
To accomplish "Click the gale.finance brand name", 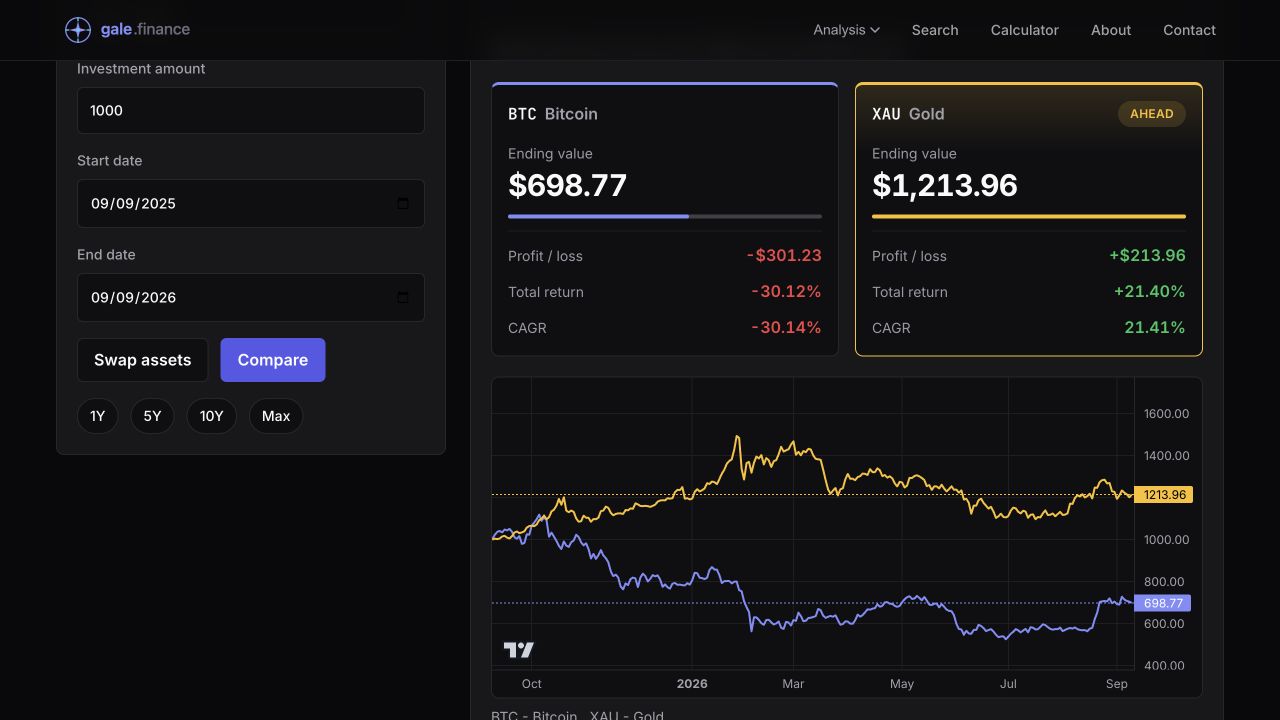I will (145, 30).
